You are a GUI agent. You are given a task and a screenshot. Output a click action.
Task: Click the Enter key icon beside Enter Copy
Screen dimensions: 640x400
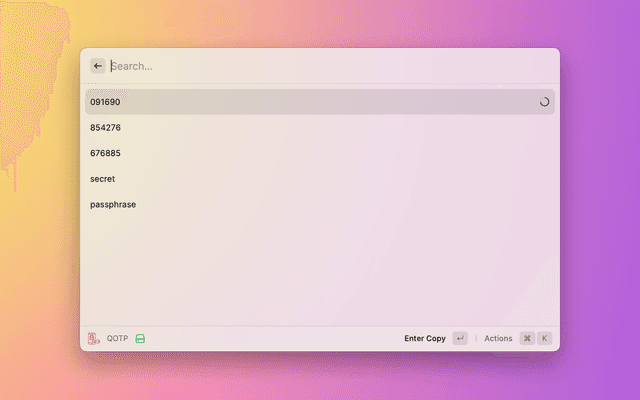tap(460, 339)
